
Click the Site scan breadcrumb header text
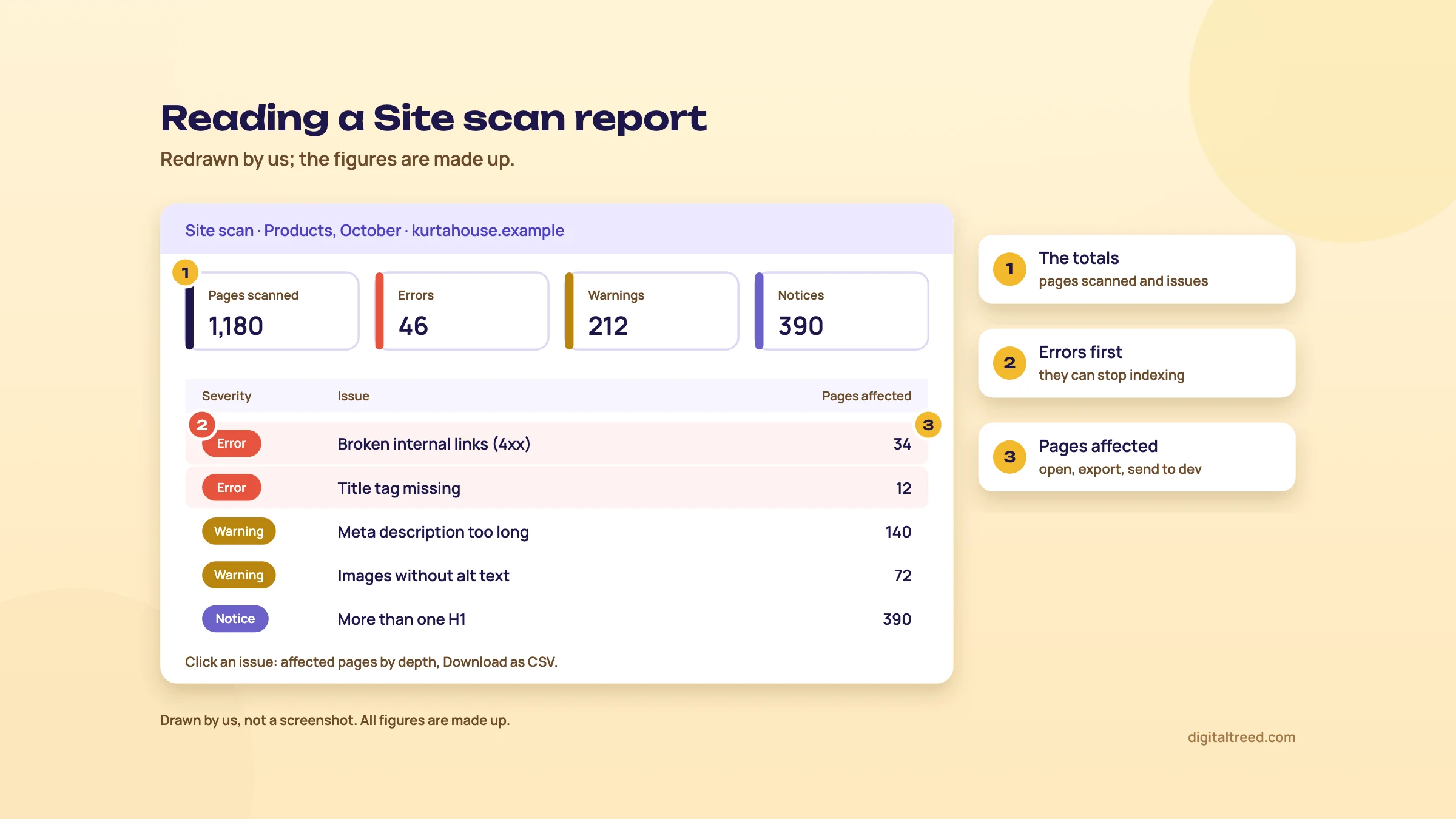(374, 231)
